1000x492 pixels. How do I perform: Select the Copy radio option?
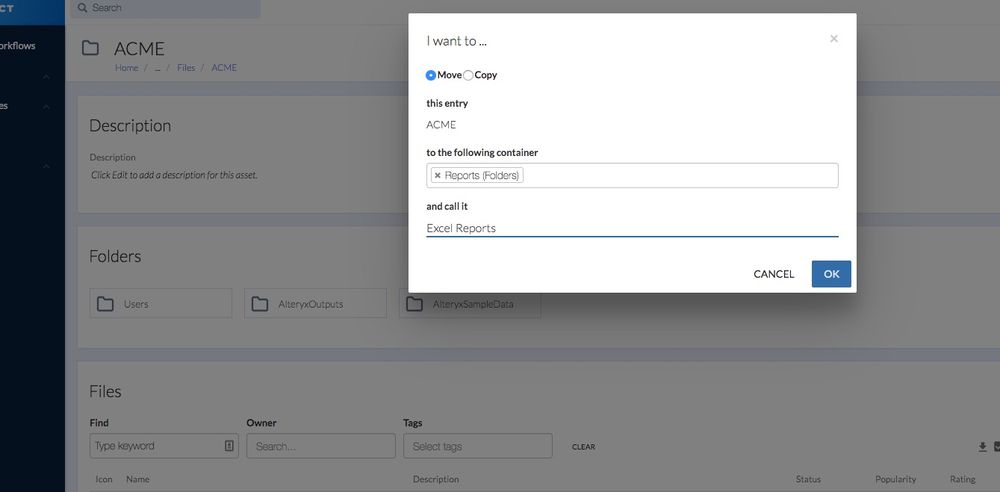click(468, 75)
